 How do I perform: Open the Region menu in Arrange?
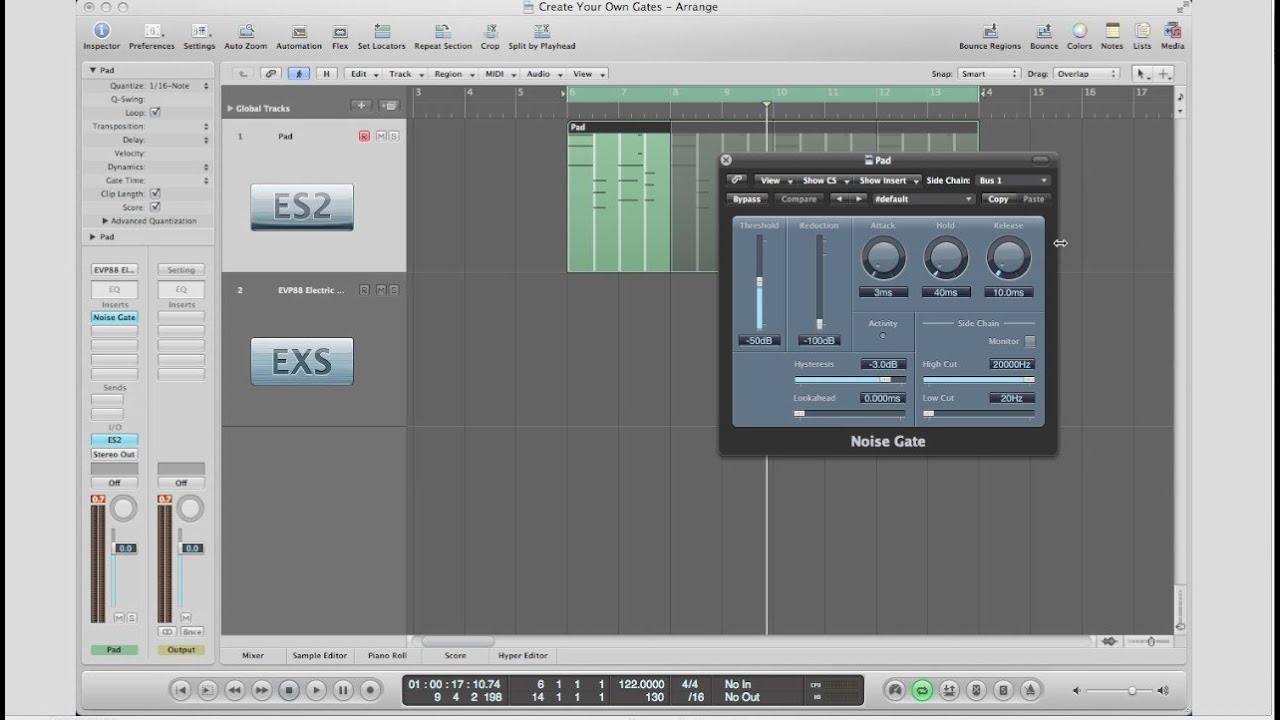[453, 74]
